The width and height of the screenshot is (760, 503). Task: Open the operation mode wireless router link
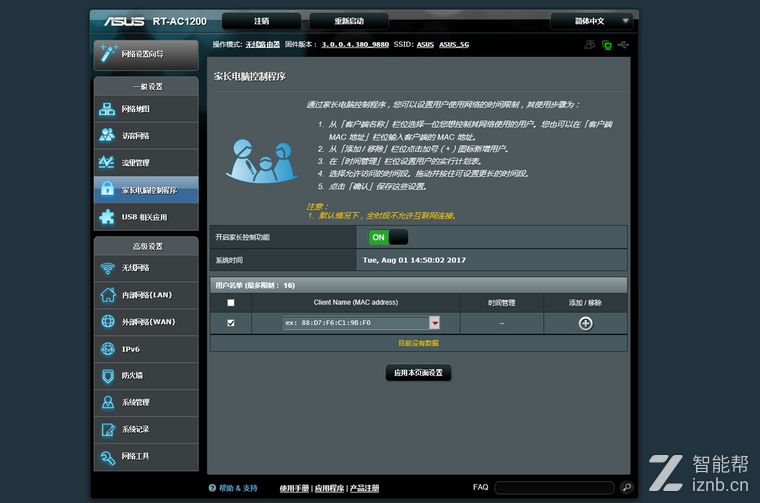coord(262,45)
